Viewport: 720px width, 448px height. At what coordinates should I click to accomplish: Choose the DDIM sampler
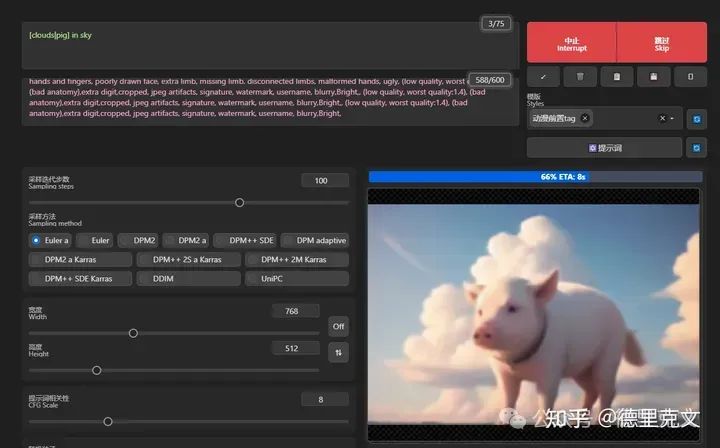coord(189,278)
